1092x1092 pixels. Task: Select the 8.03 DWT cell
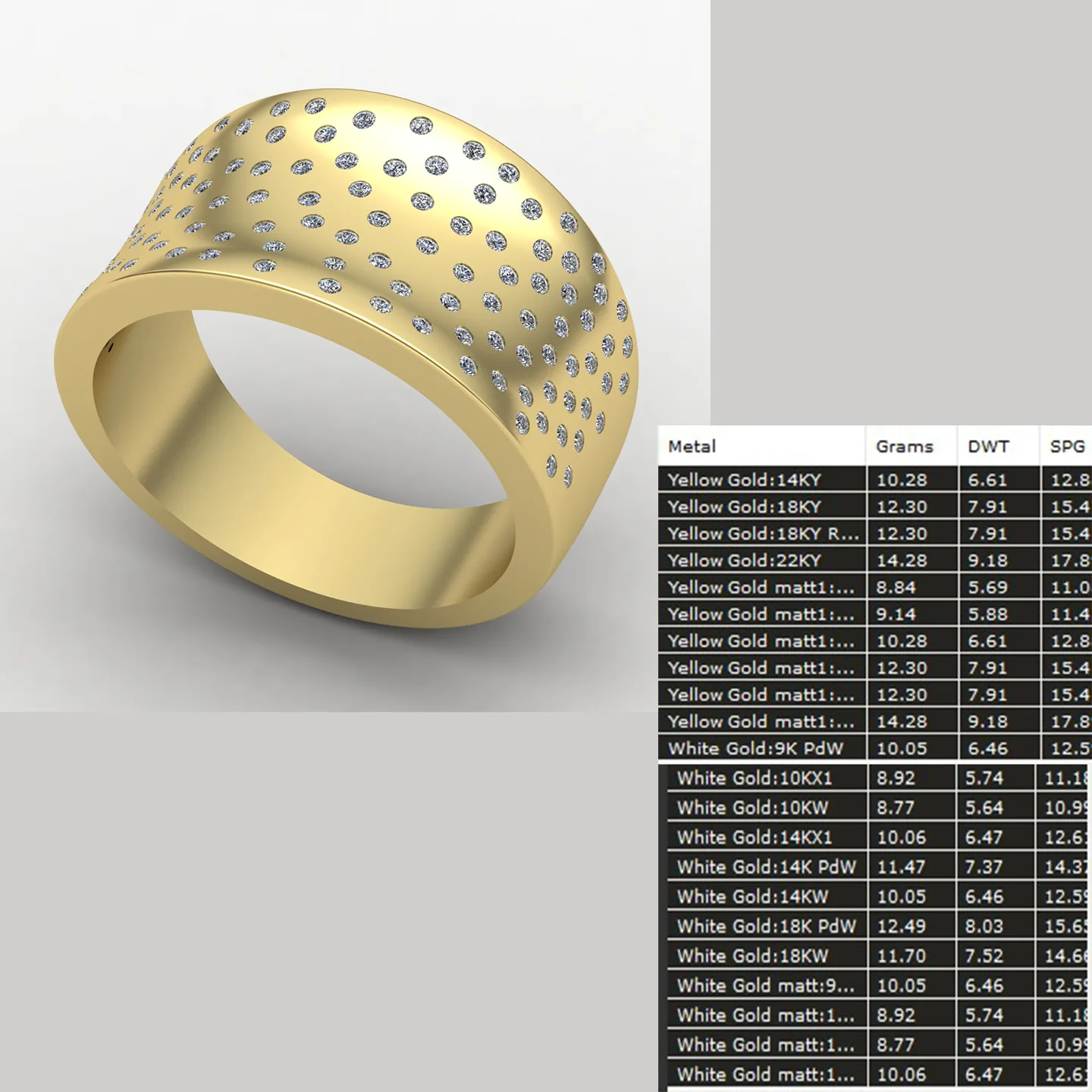pos(984,926)
